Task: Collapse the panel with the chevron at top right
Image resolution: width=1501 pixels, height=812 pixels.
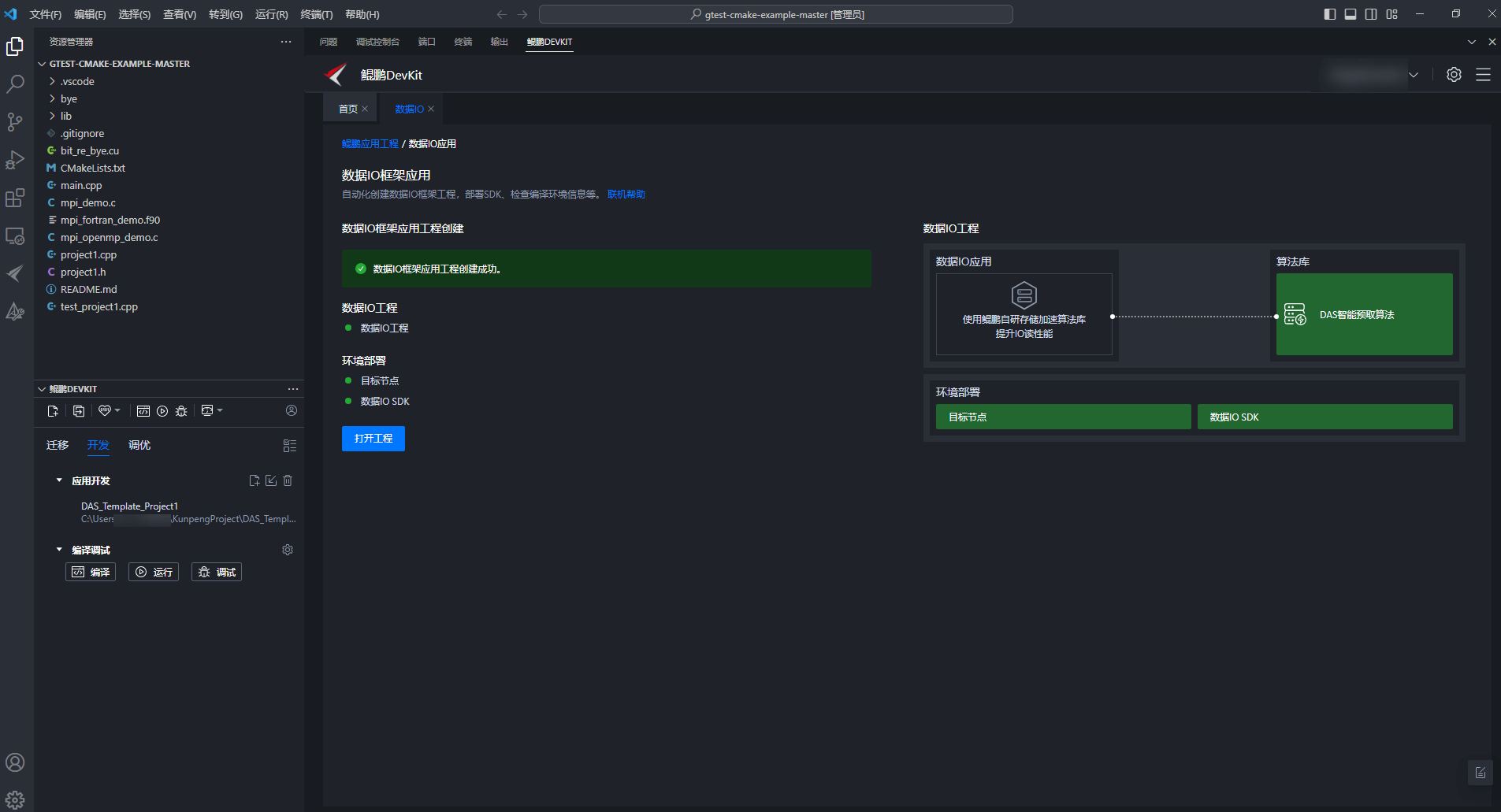Action: tap(1472, 42)
